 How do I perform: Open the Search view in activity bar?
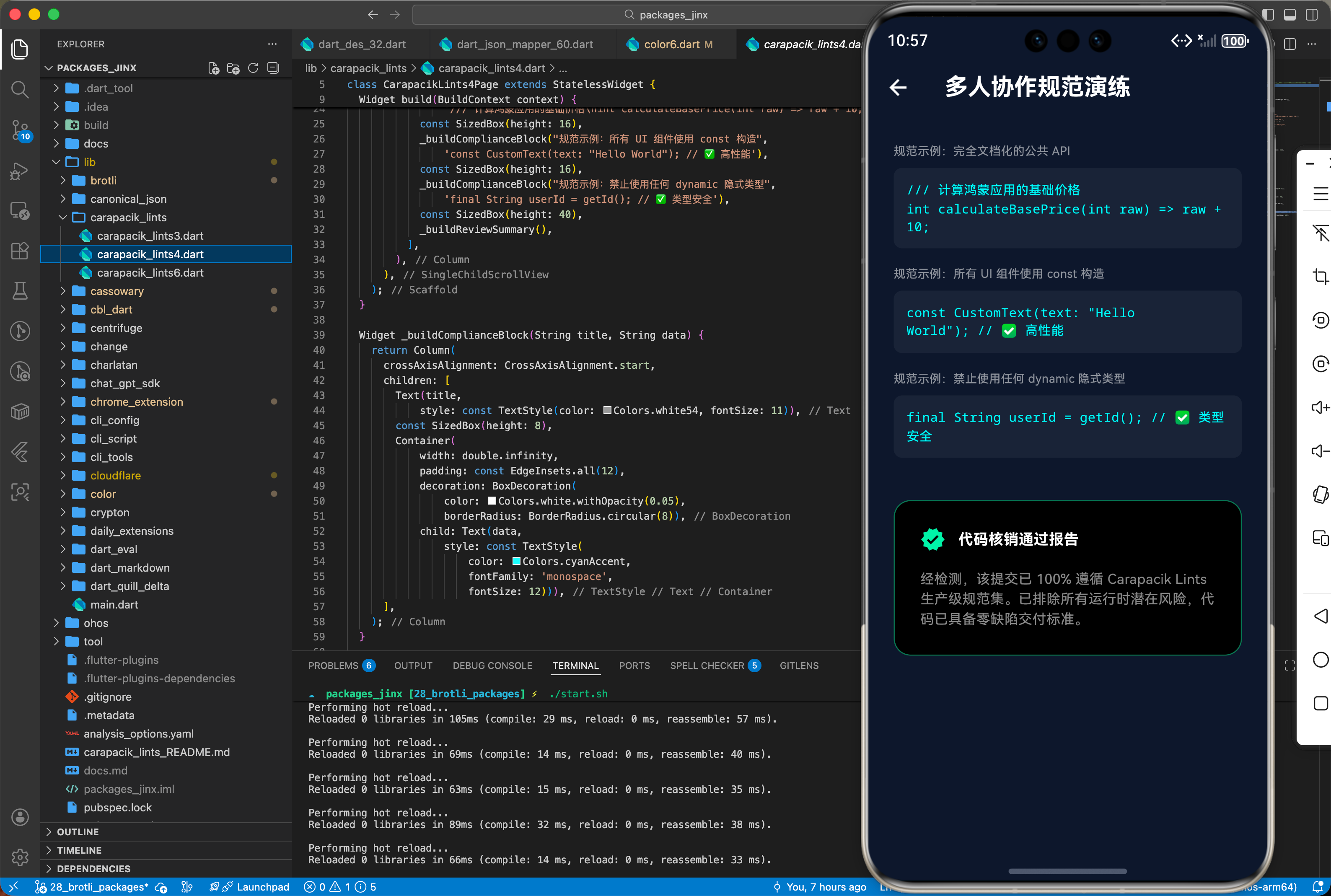pos(19,89)
